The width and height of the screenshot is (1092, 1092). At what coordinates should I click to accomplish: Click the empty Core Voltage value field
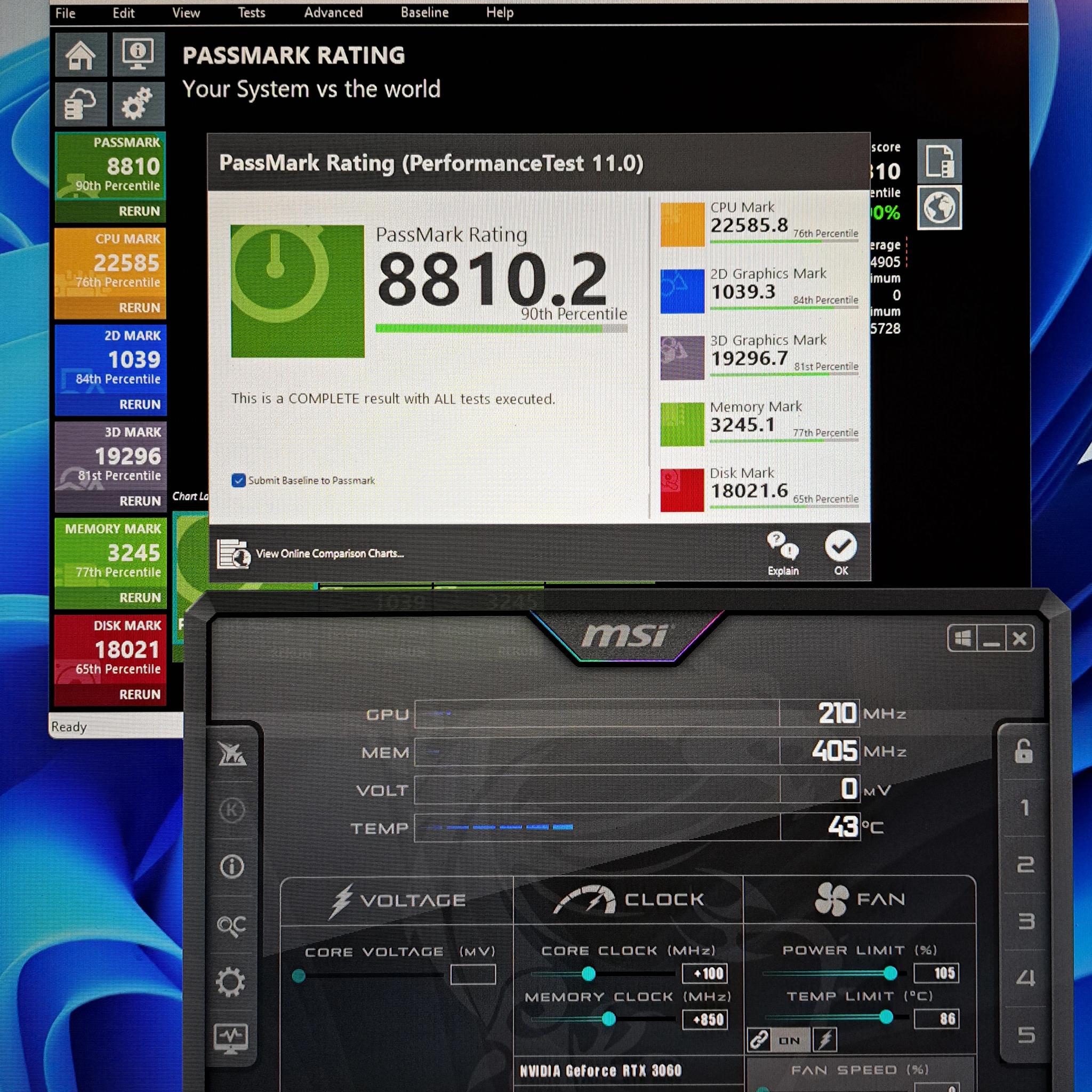coord(473,975)
